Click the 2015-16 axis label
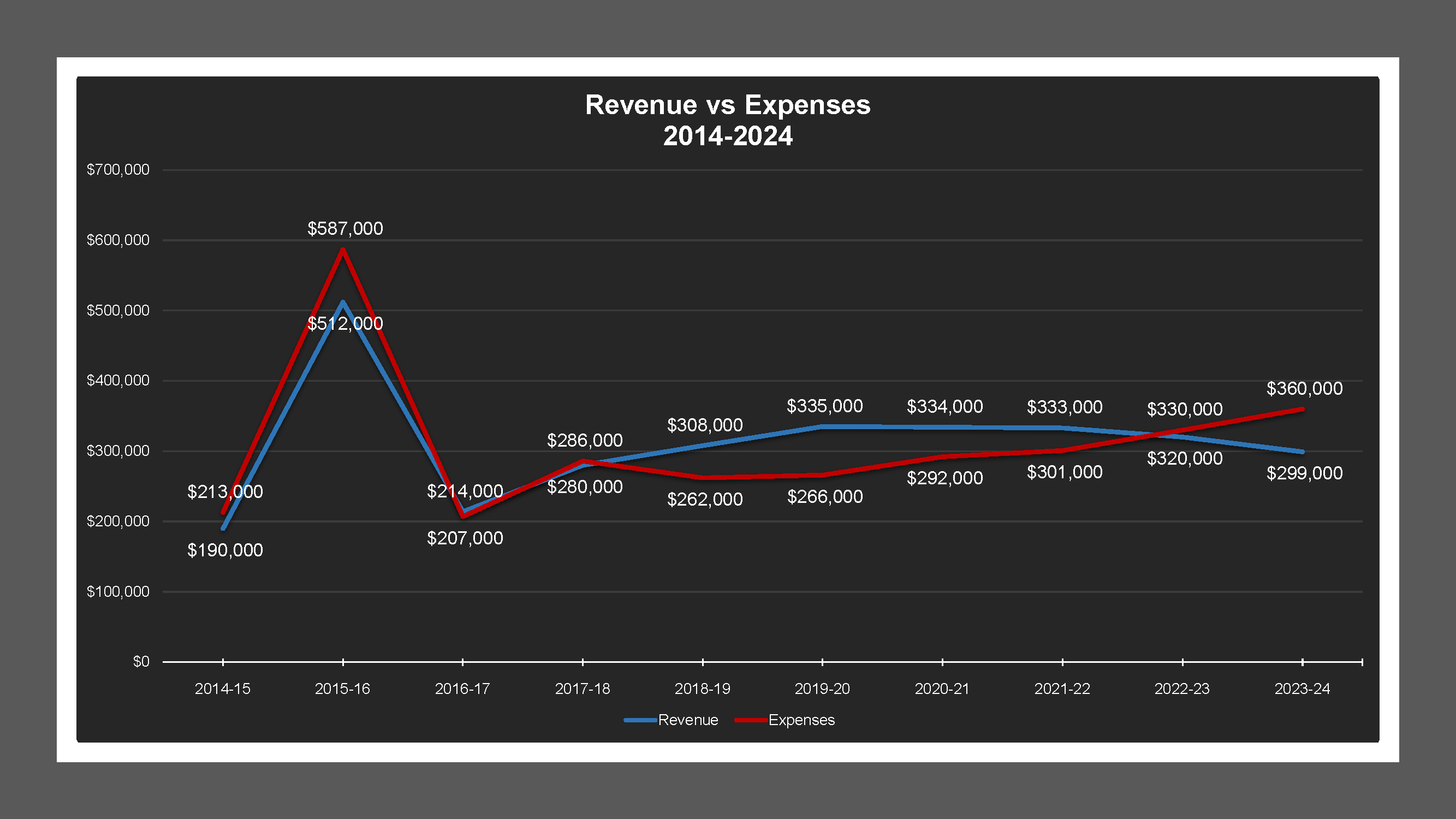The width and height of the screenshot is (1456, 819). pos(342,689)
